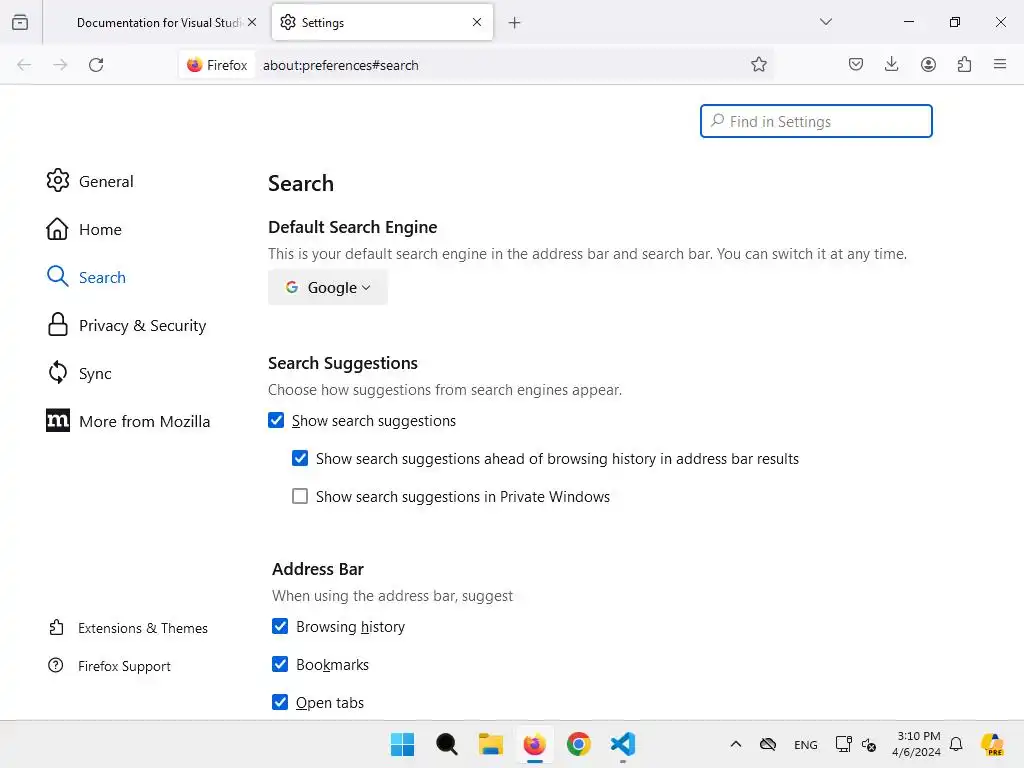Expand the list all tabs chevron
Screen dimensions: 1024x768
[x=826, y=22]
